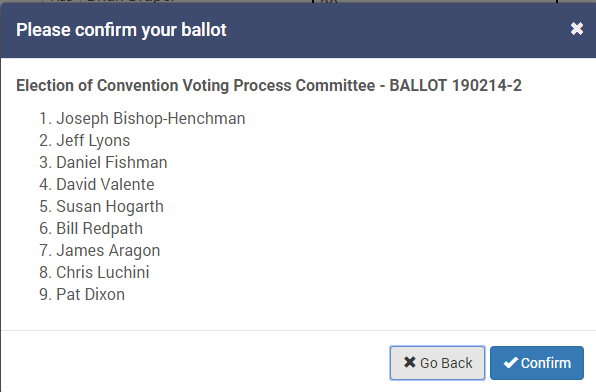The height and width of the screenshot is (392, 596).
Task: Click the X icon inside Go Back
Action: tap(409, 362)
